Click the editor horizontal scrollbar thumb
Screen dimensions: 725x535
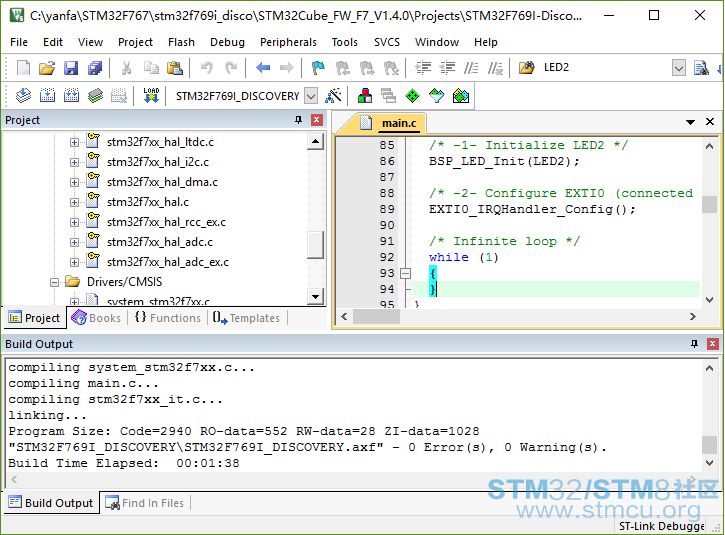coord(376,317)
